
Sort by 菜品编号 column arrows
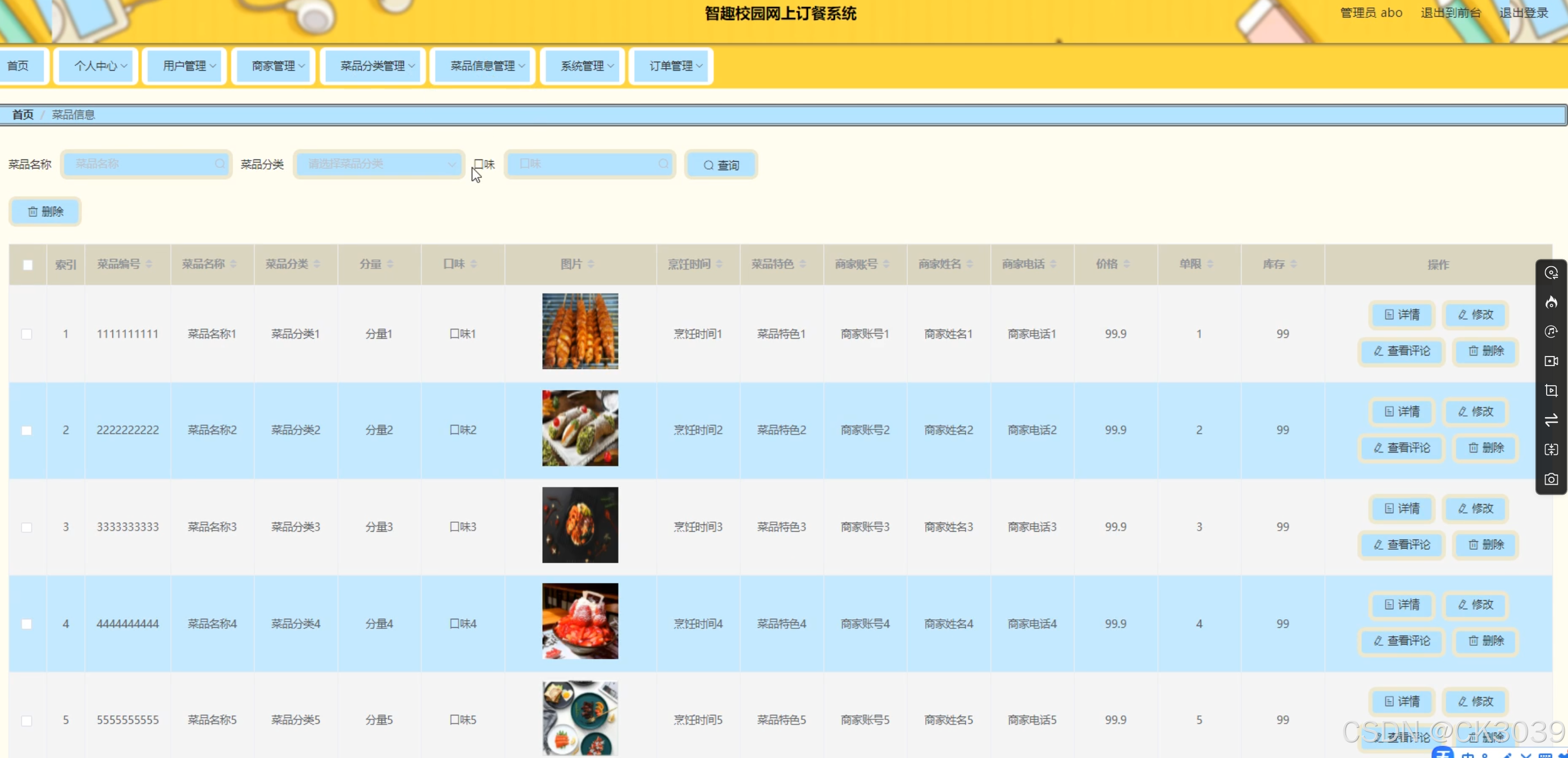(x=148, y=264)
